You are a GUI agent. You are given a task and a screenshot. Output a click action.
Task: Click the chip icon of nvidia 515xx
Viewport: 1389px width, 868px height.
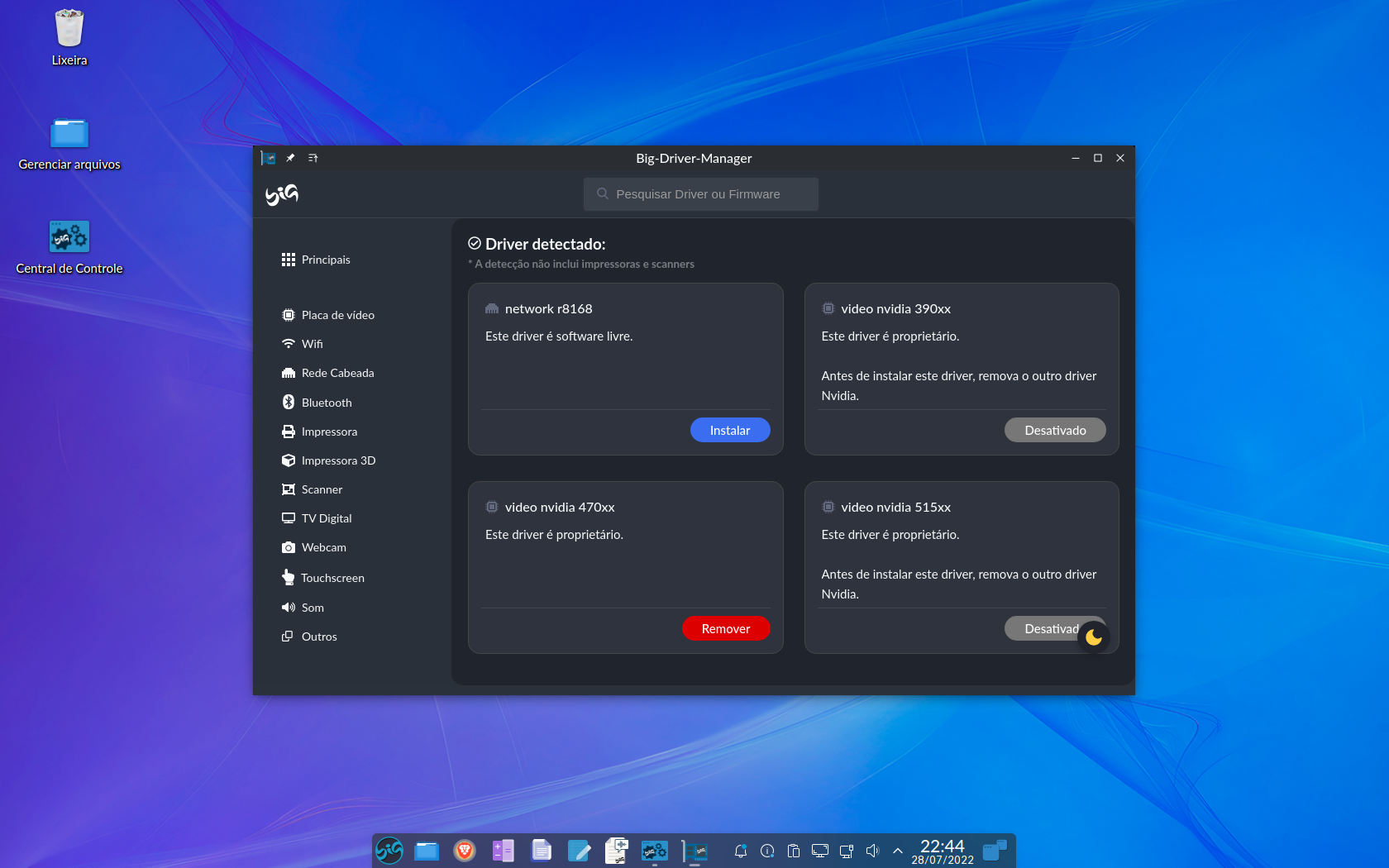click(828, 508)
